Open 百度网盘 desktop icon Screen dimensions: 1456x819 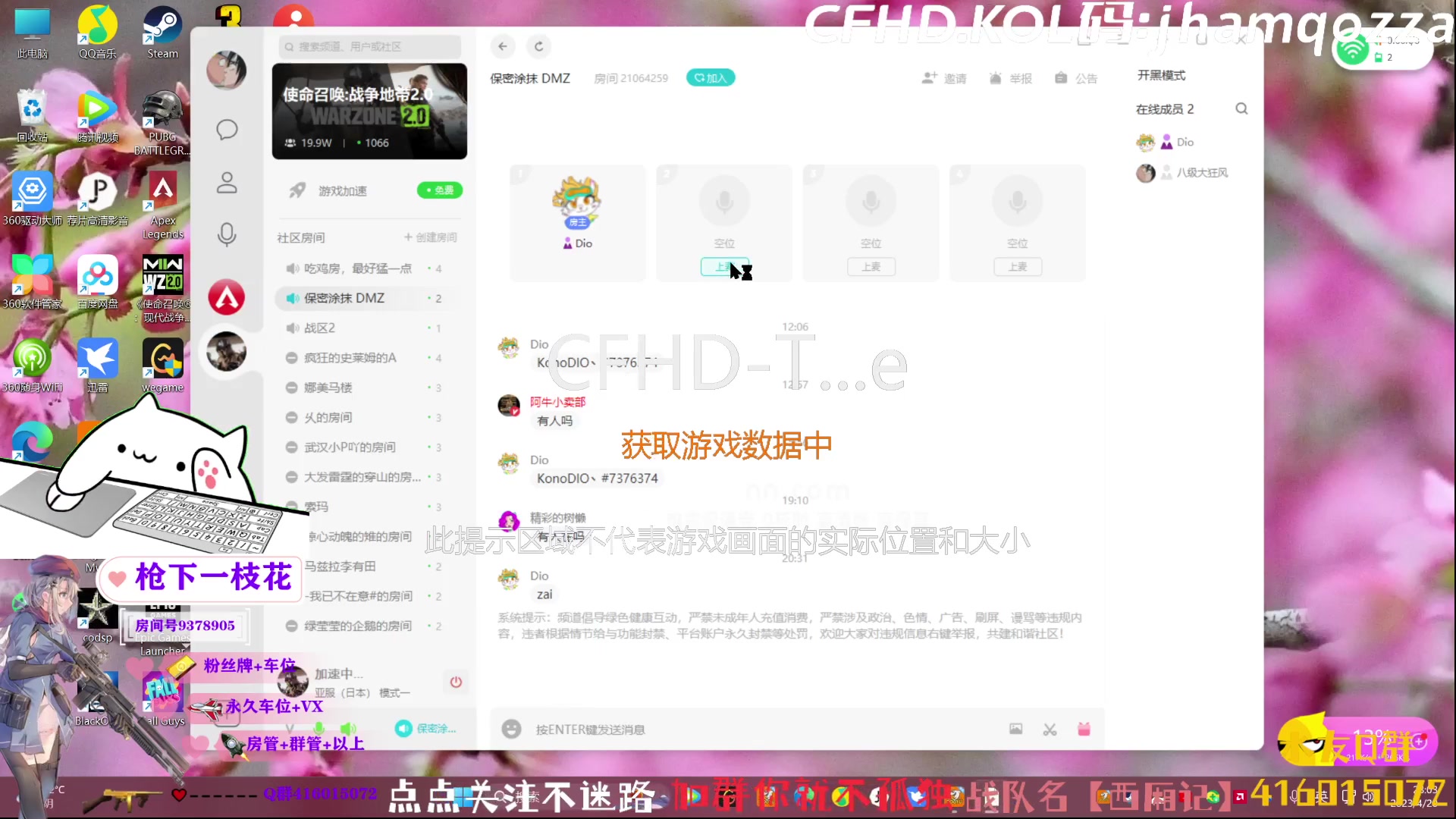(98, 283)
